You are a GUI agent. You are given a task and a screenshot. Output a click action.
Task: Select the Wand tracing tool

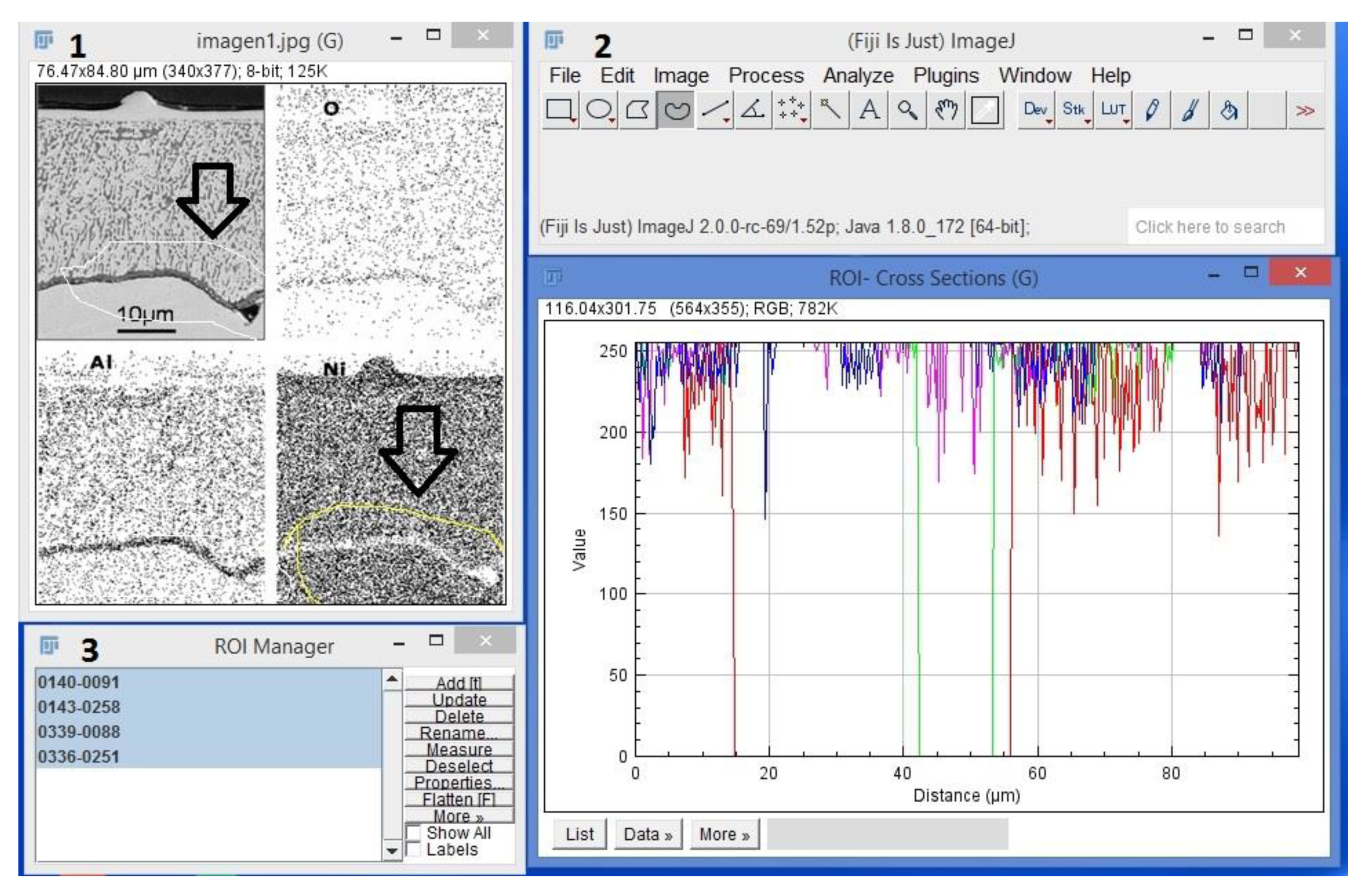click(x=830, y=109)
